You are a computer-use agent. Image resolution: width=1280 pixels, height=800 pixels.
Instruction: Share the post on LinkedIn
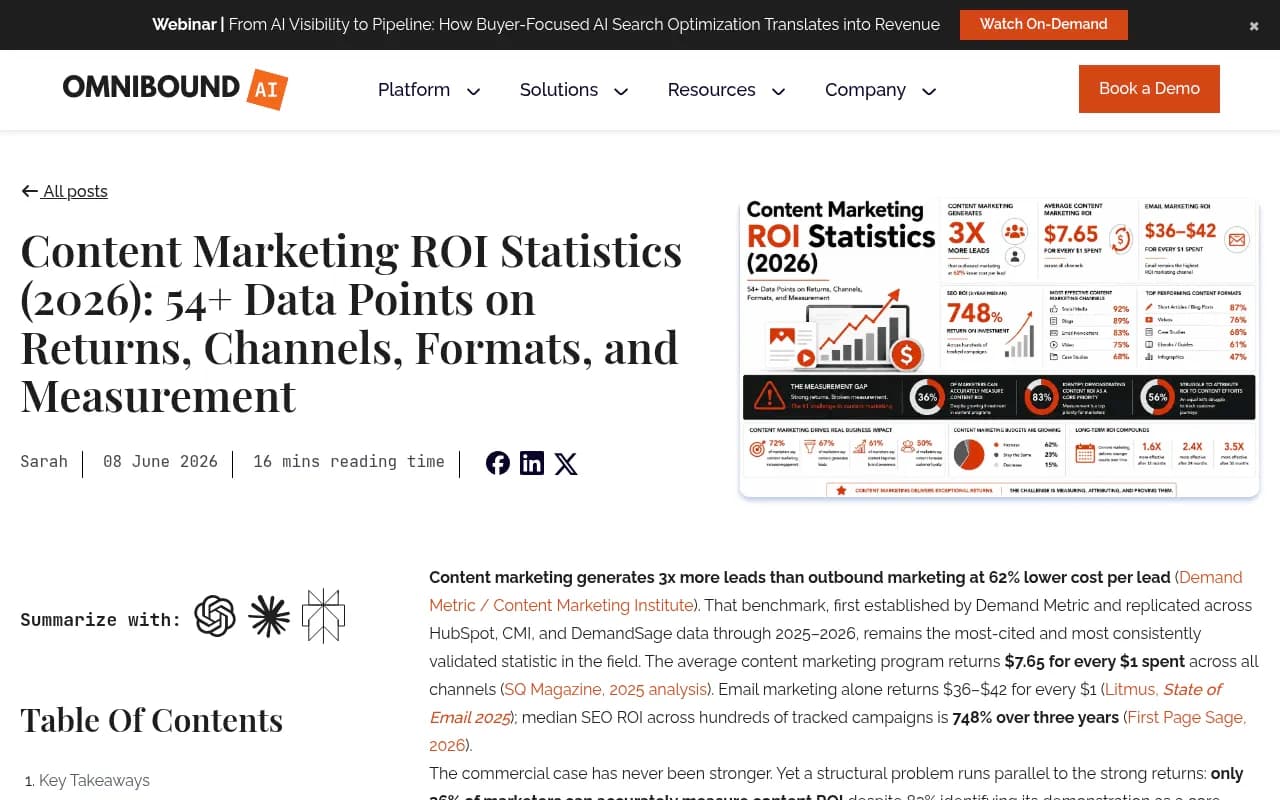coord(532,463)
